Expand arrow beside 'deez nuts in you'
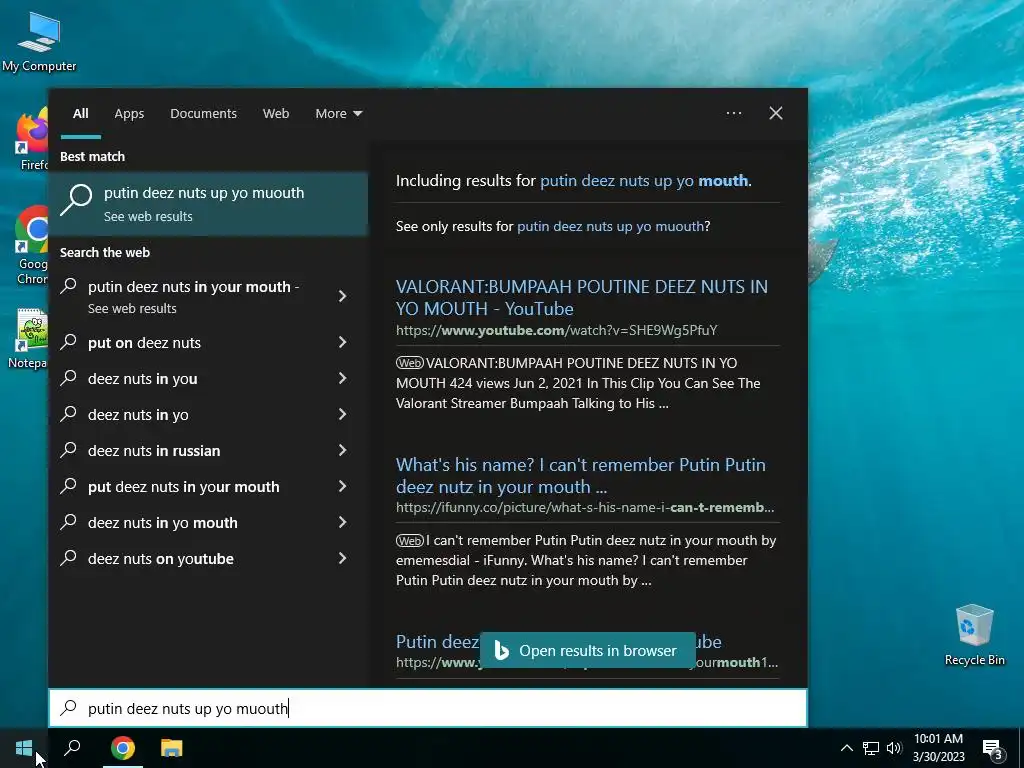Viewport: 1024px width, 768px height. (x=343, y=378)
